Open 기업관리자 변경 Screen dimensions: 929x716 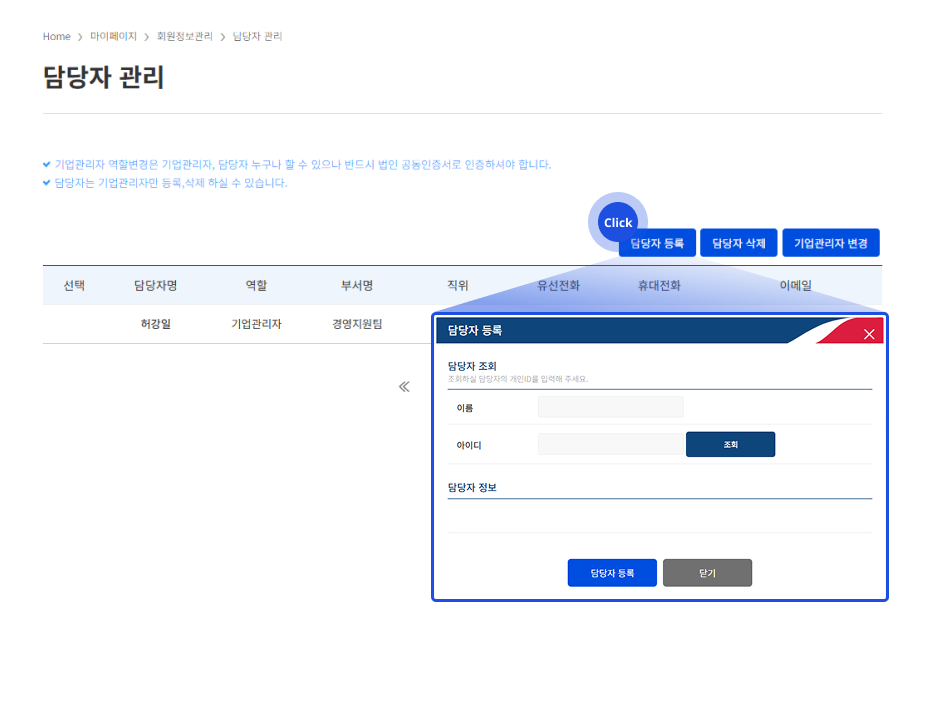[x=830, y=243]
